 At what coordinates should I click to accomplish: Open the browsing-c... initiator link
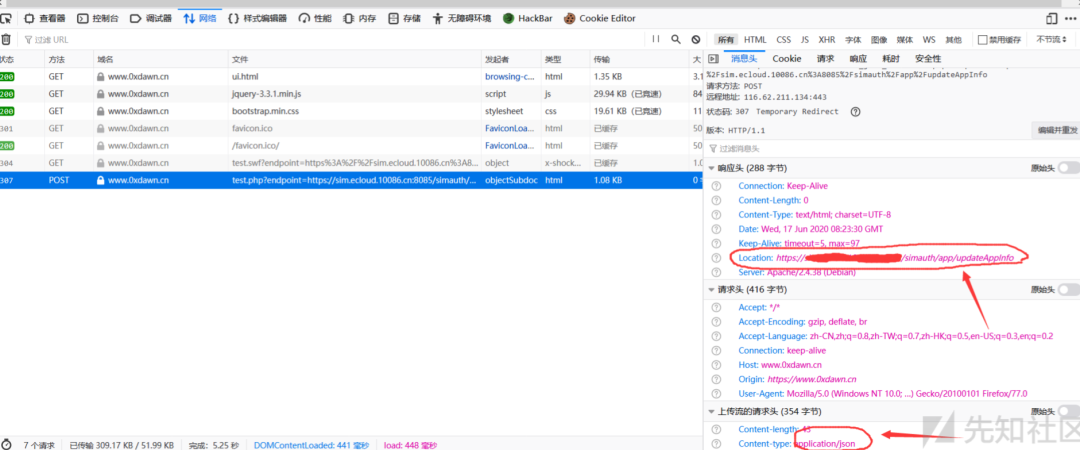tap(510, 76)
